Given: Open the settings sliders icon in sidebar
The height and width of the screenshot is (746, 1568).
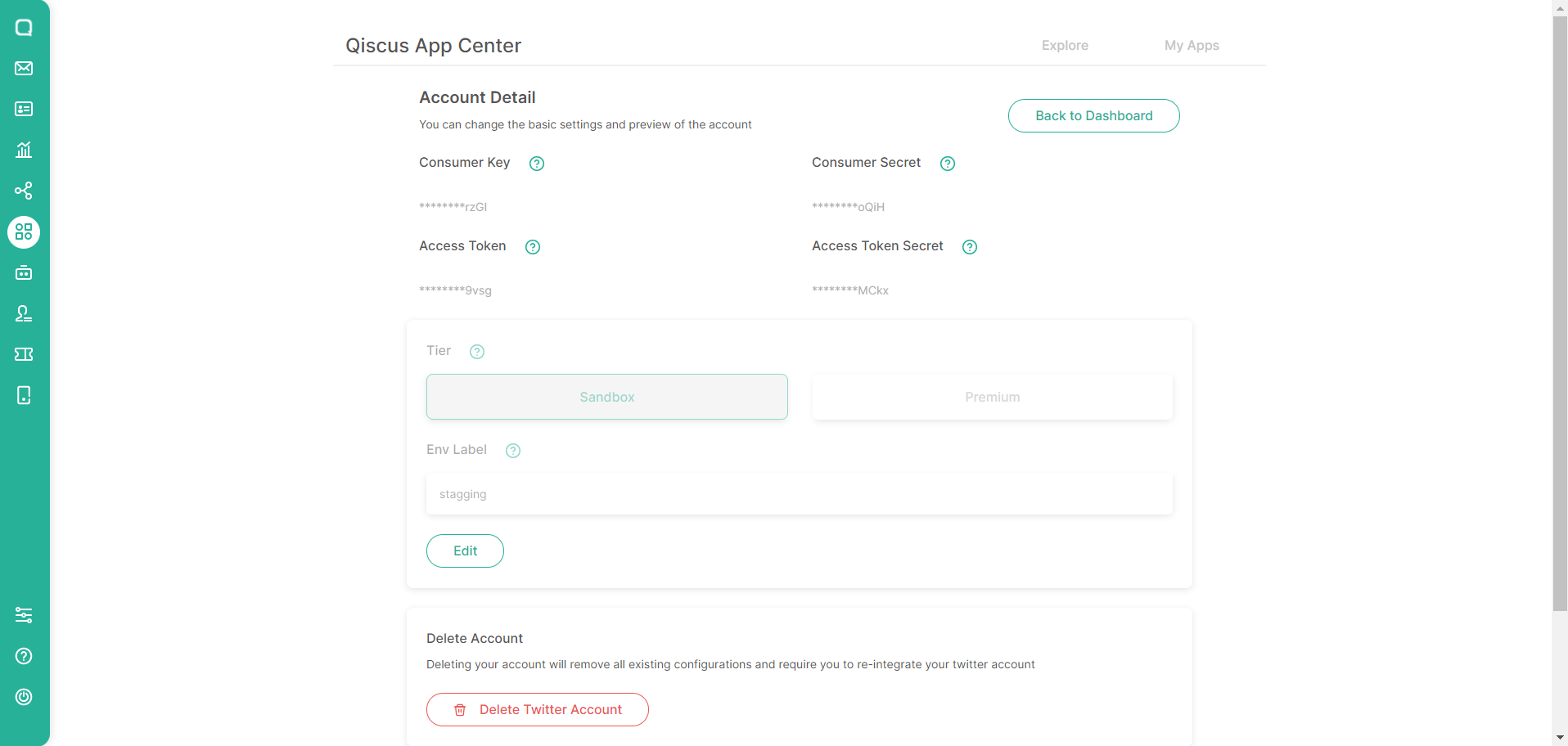Looking at the screenshot, I should 24,615.
